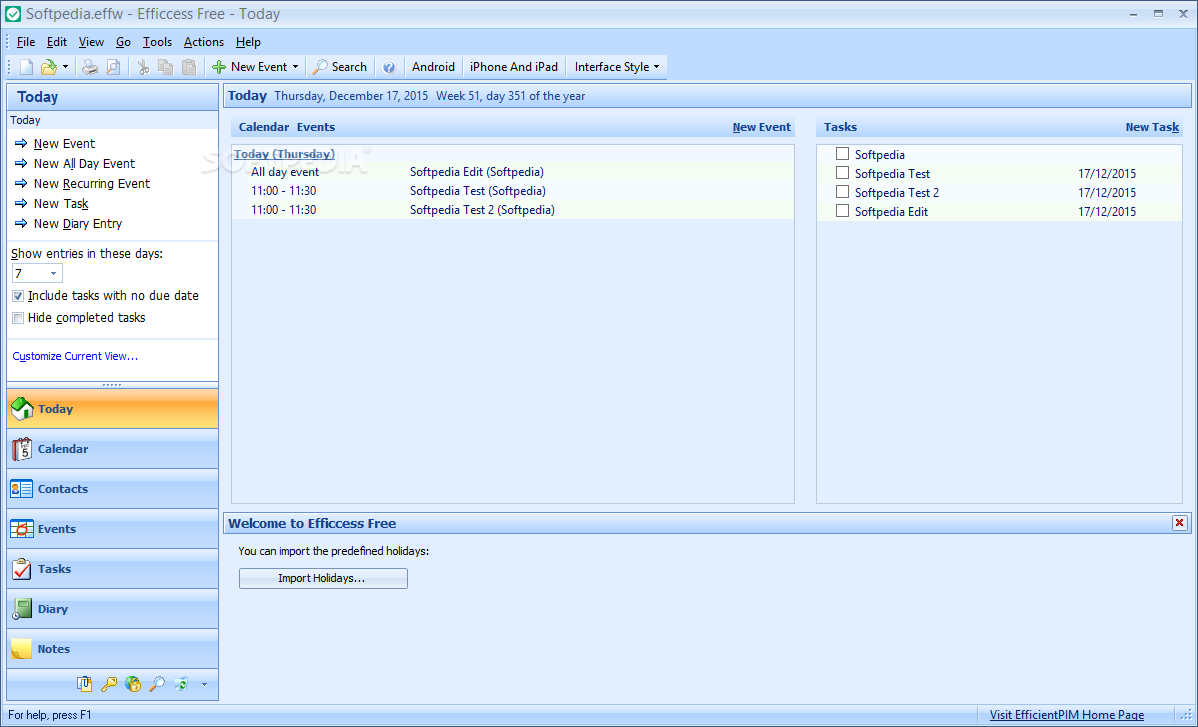Open the Events section in navigation pane

(x=112, y=528)
